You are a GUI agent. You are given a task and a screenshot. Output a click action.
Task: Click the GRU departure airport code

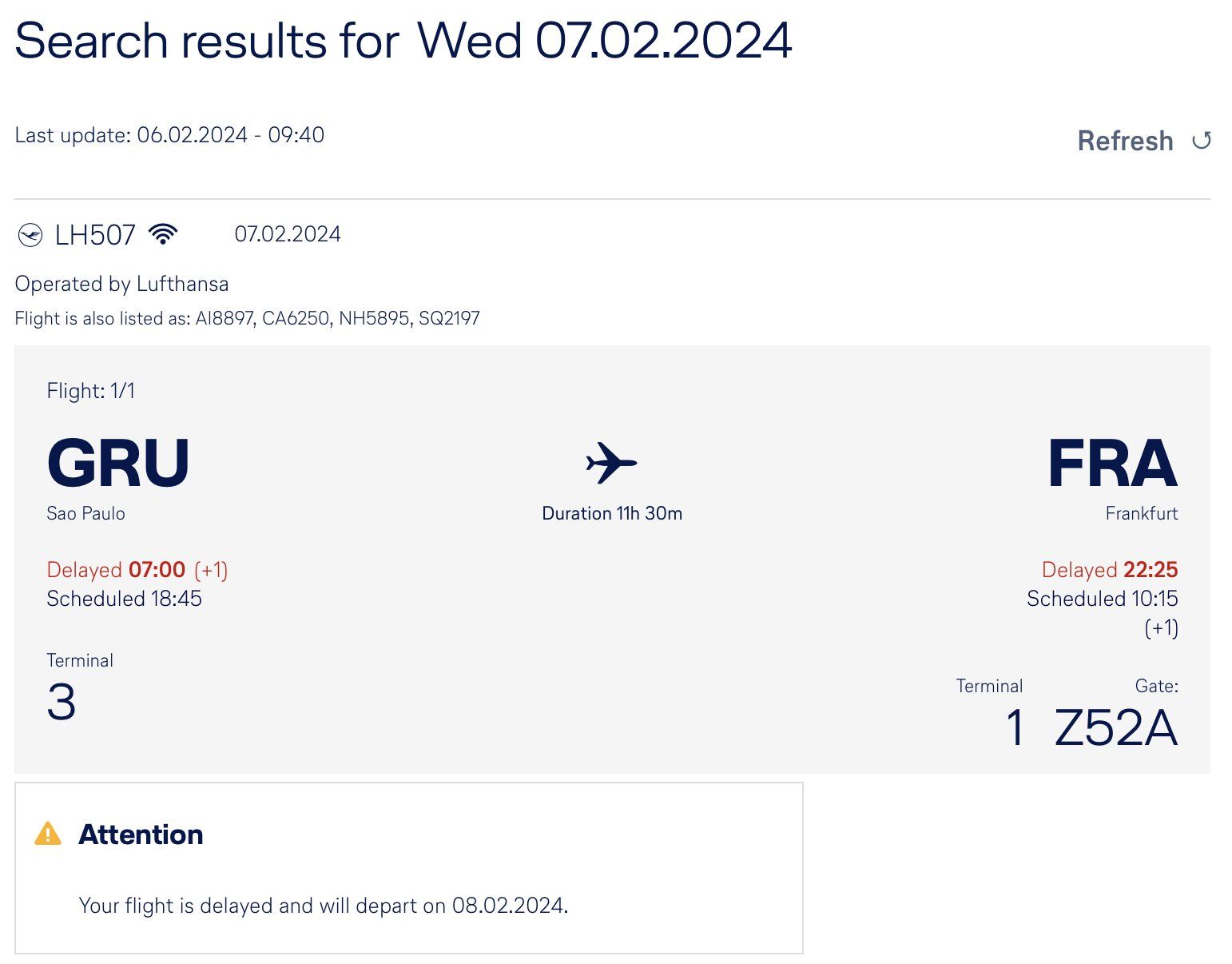tap(118, 463)
